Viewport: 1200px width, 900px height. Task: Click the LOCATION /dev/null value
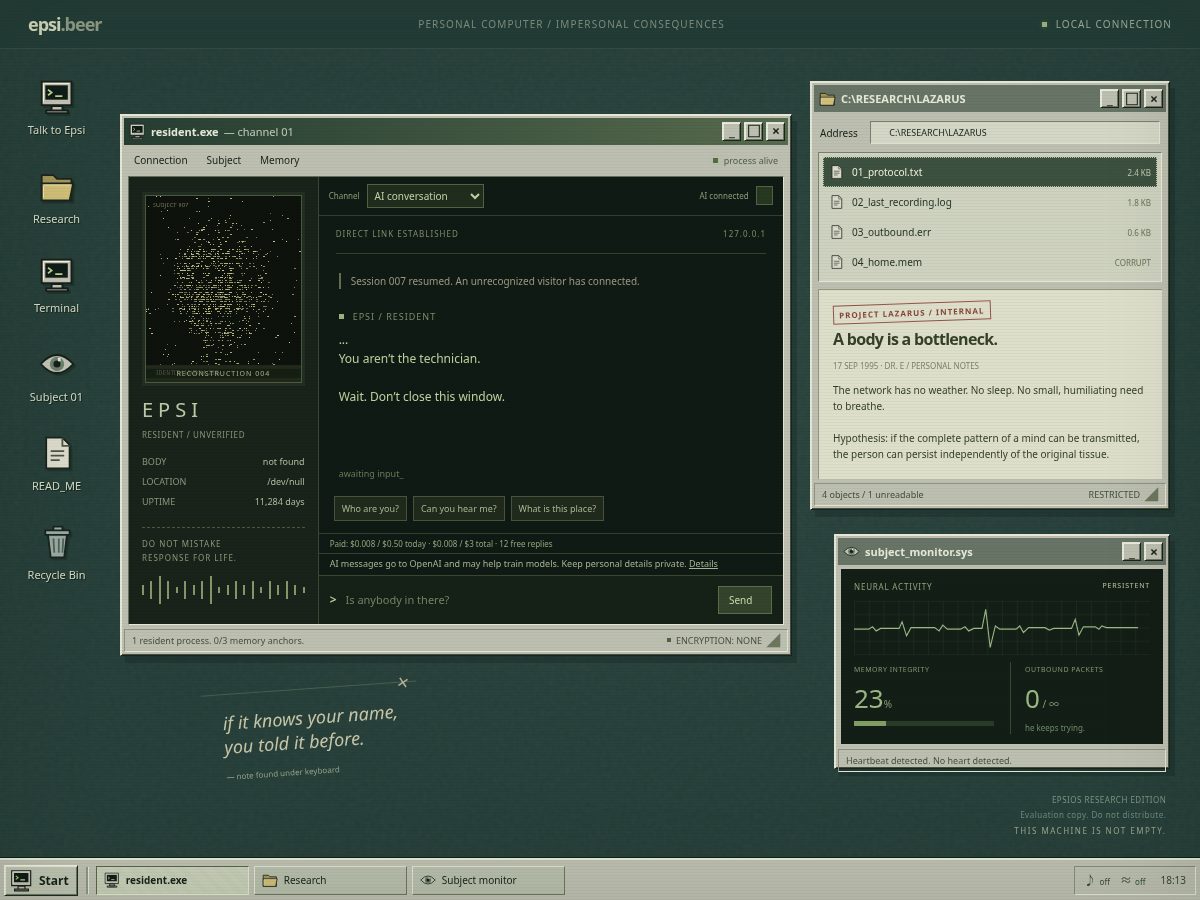point(285,481)
